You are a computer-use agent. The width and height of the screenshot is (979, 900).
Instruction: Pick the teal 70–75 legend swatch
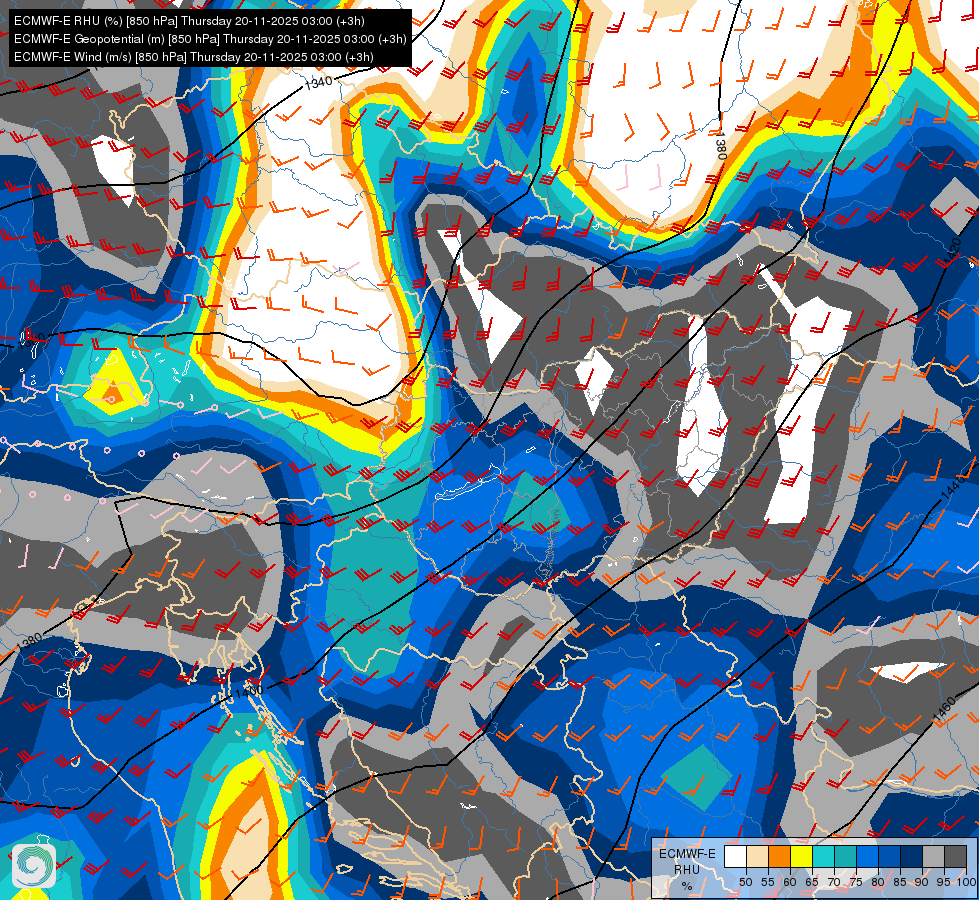(845, 856)
